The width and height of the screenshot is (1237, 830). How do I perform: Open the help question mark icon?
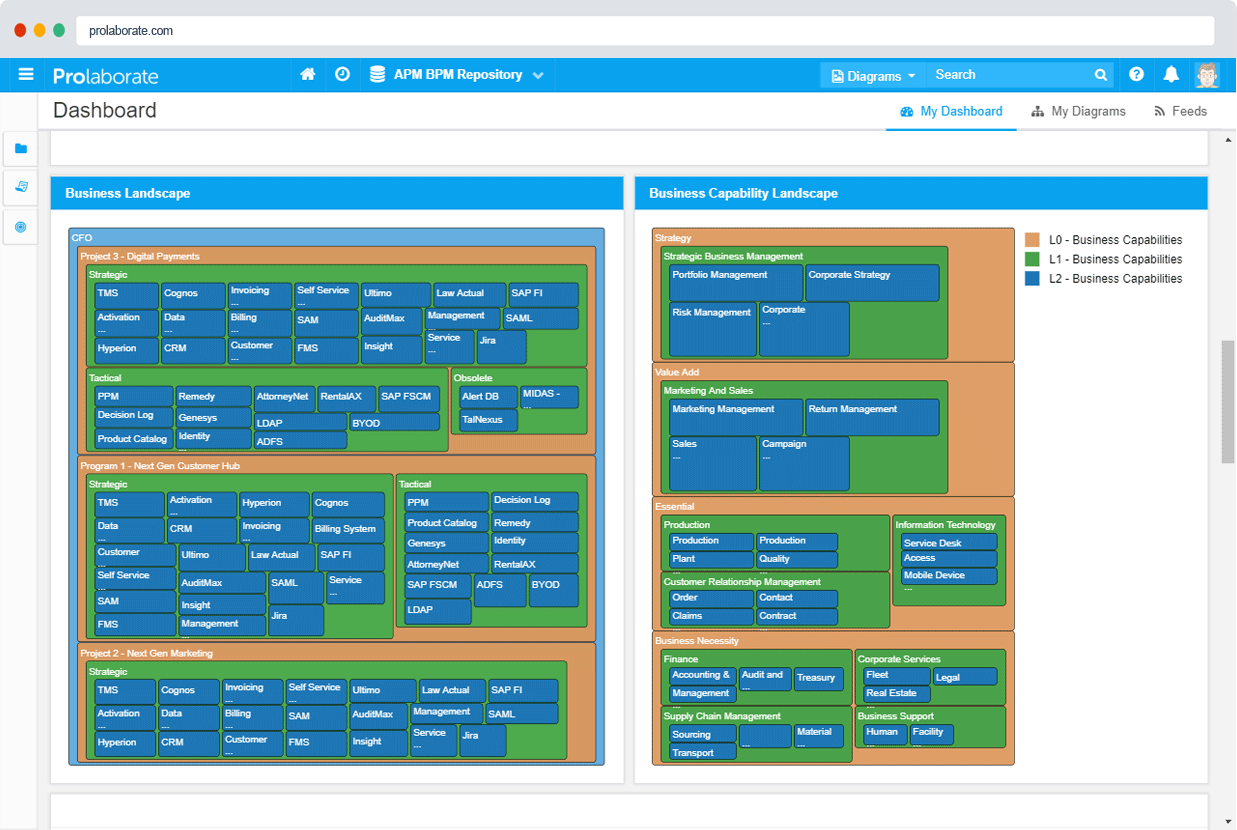pos(1136,75)
